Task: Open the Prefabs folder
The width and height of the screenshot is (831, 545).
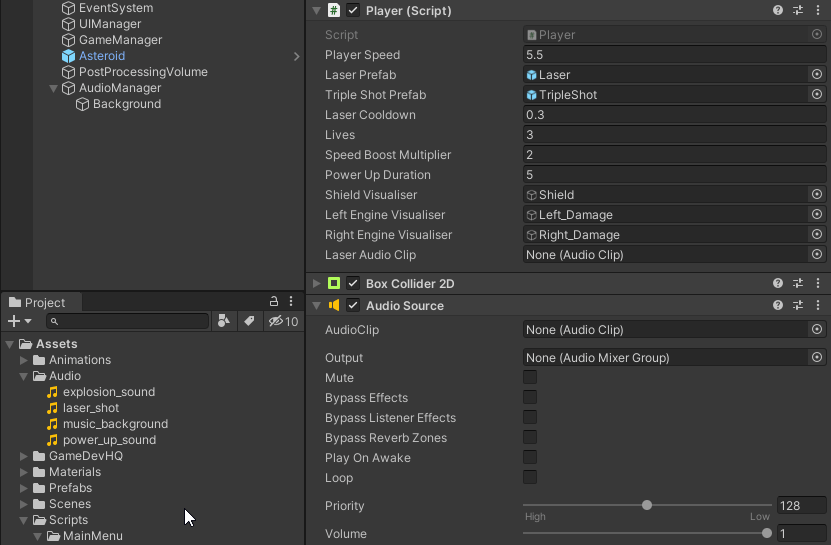Action: click(x=70, y=488)
